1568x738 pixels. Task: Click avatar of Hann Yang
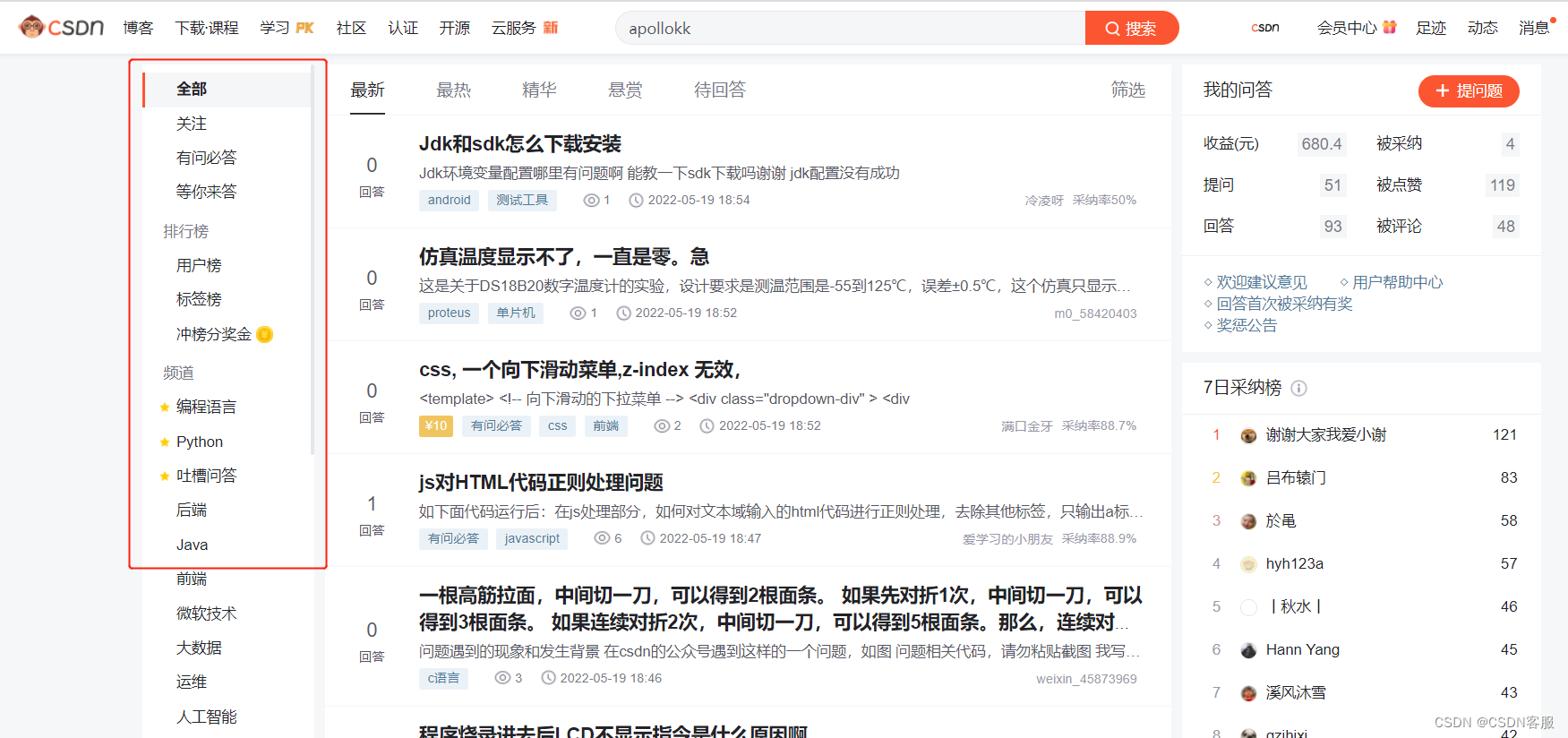pyautogui.click(x=1248, y=650)
